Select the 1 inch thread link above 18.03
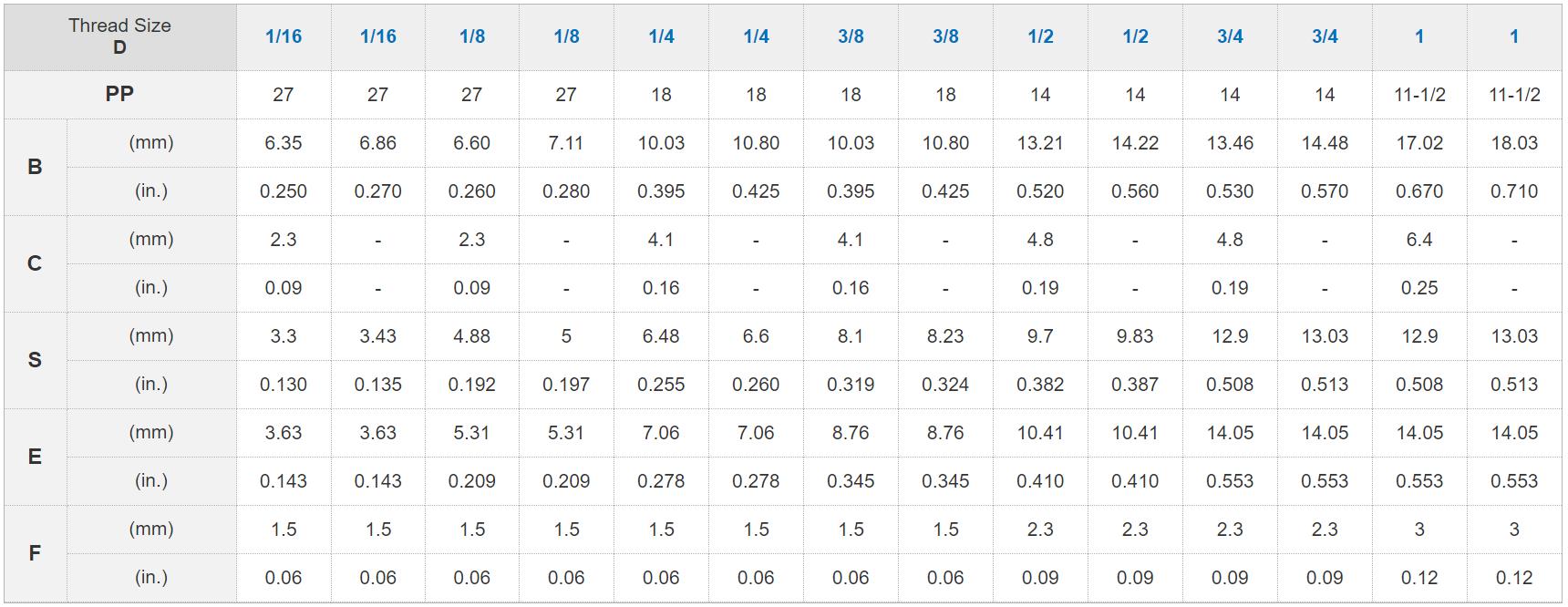1568x607 pixels. (x=1514, y=36)
